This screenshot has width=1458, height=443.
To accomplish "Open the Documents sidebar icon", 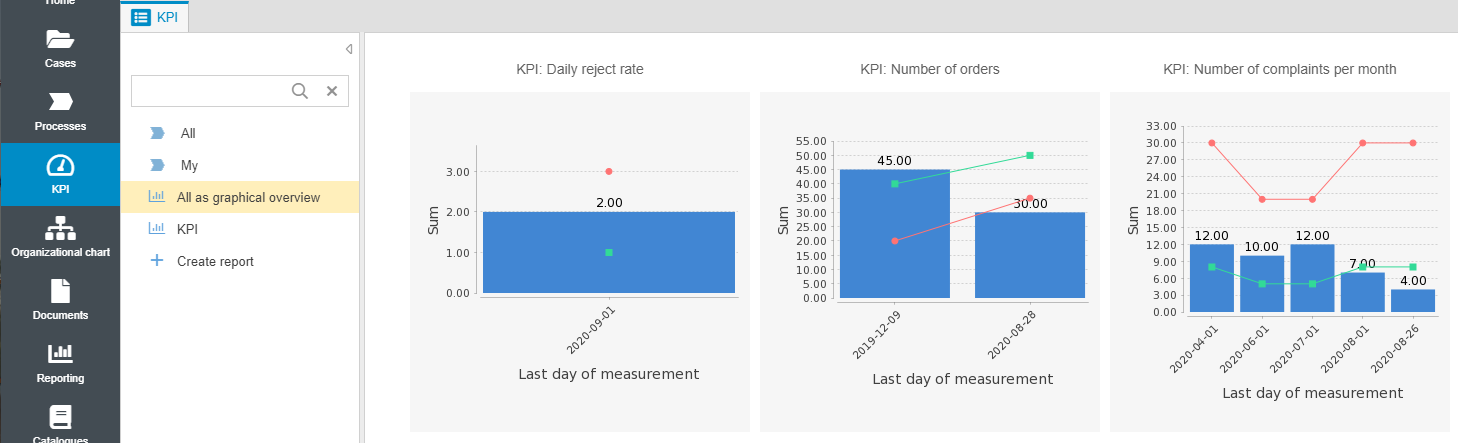I will coord(60,292).
